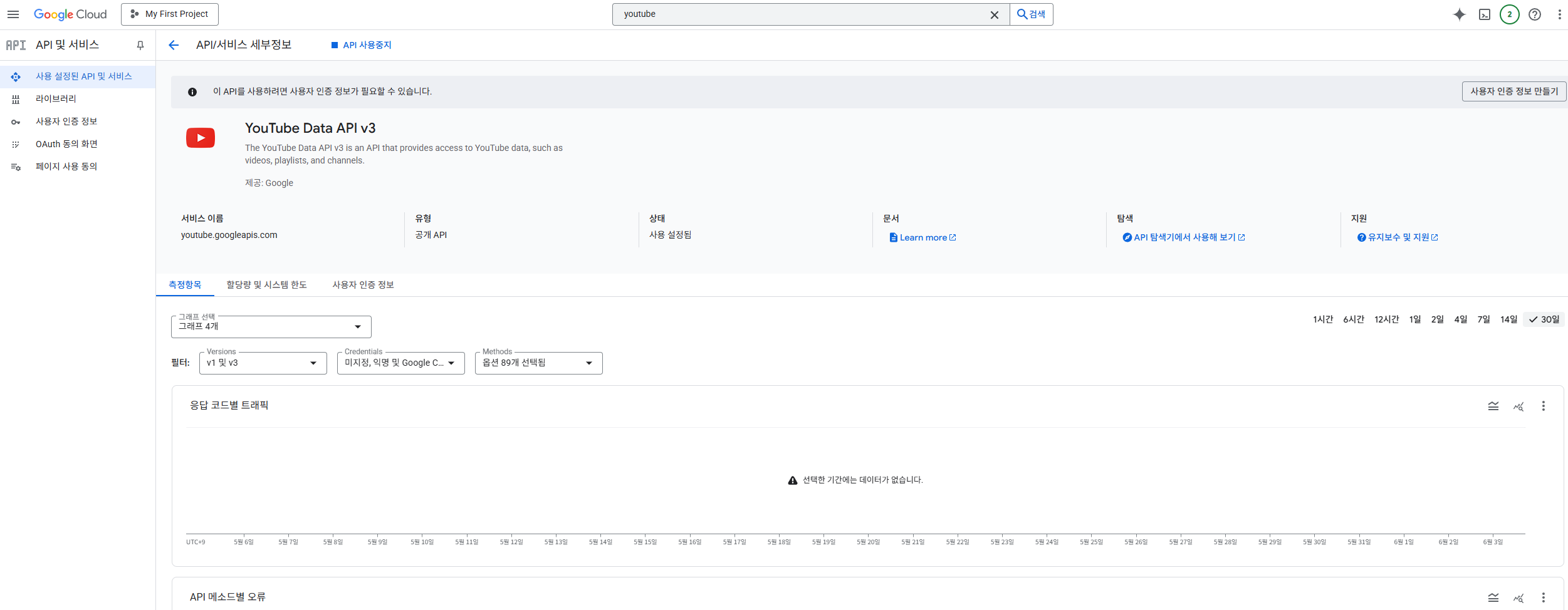This screenshot has width=1568, height=610.
Task: Click the YouTube play logo
Action: click(x=201, y=138)
